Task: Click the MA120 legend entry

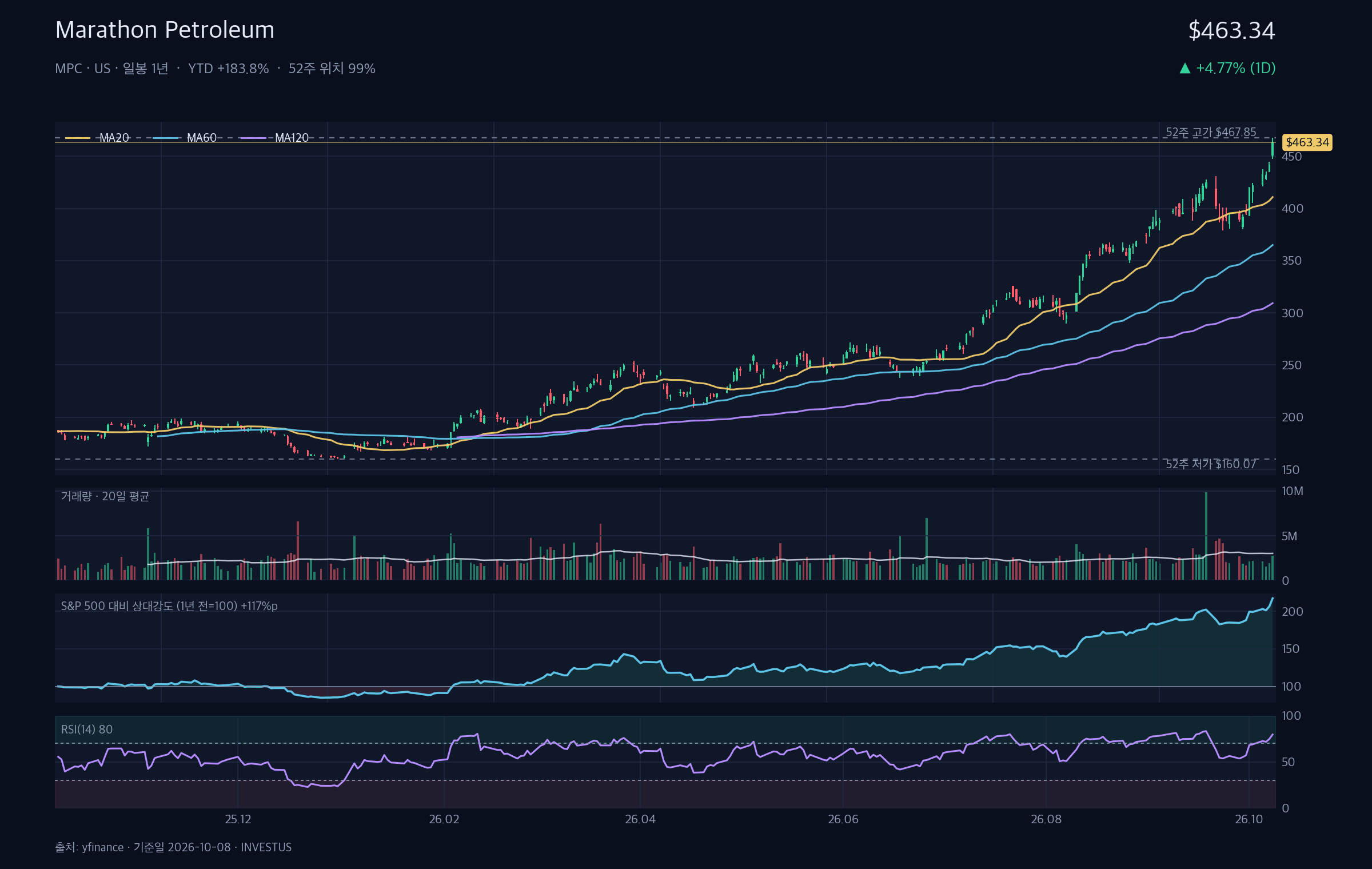Action: (275, 138)
